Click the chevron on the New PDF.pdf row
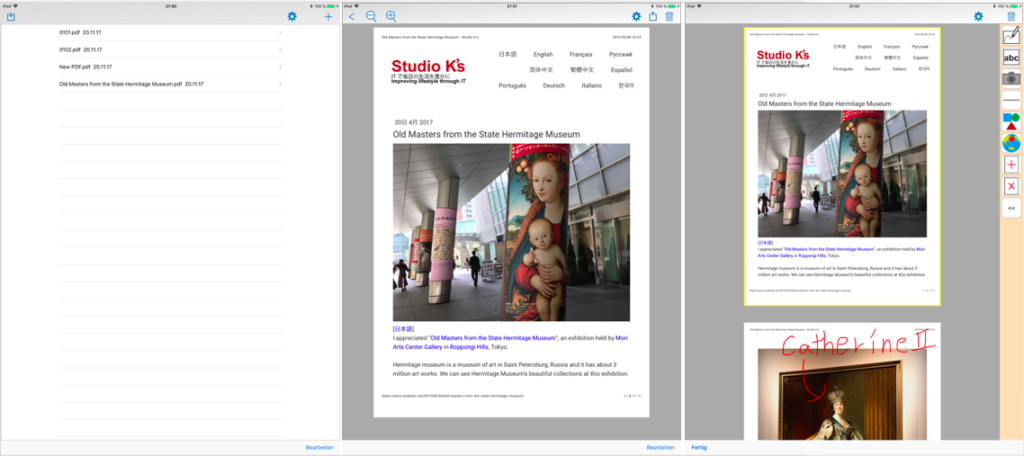The width and height of the screenshot is (1024, 456). (280, 67)
